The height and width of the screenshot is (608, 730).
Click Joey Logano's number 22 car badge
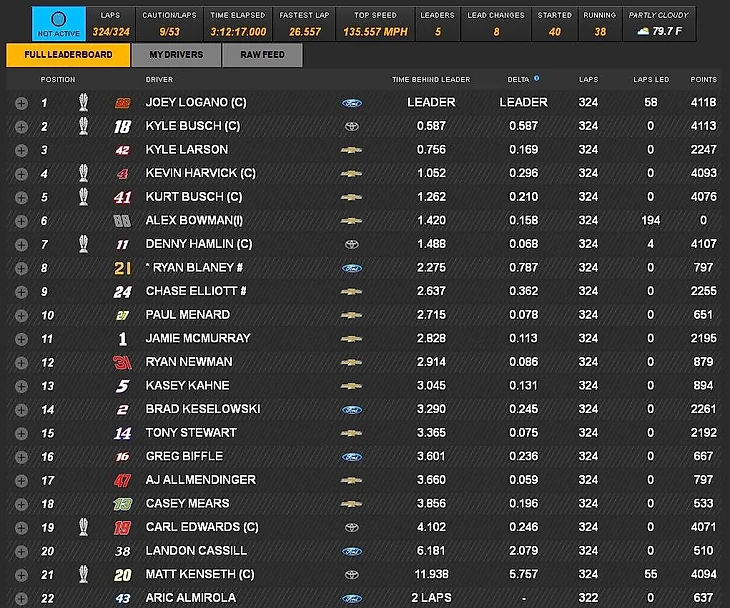click(x=122, y=102)
